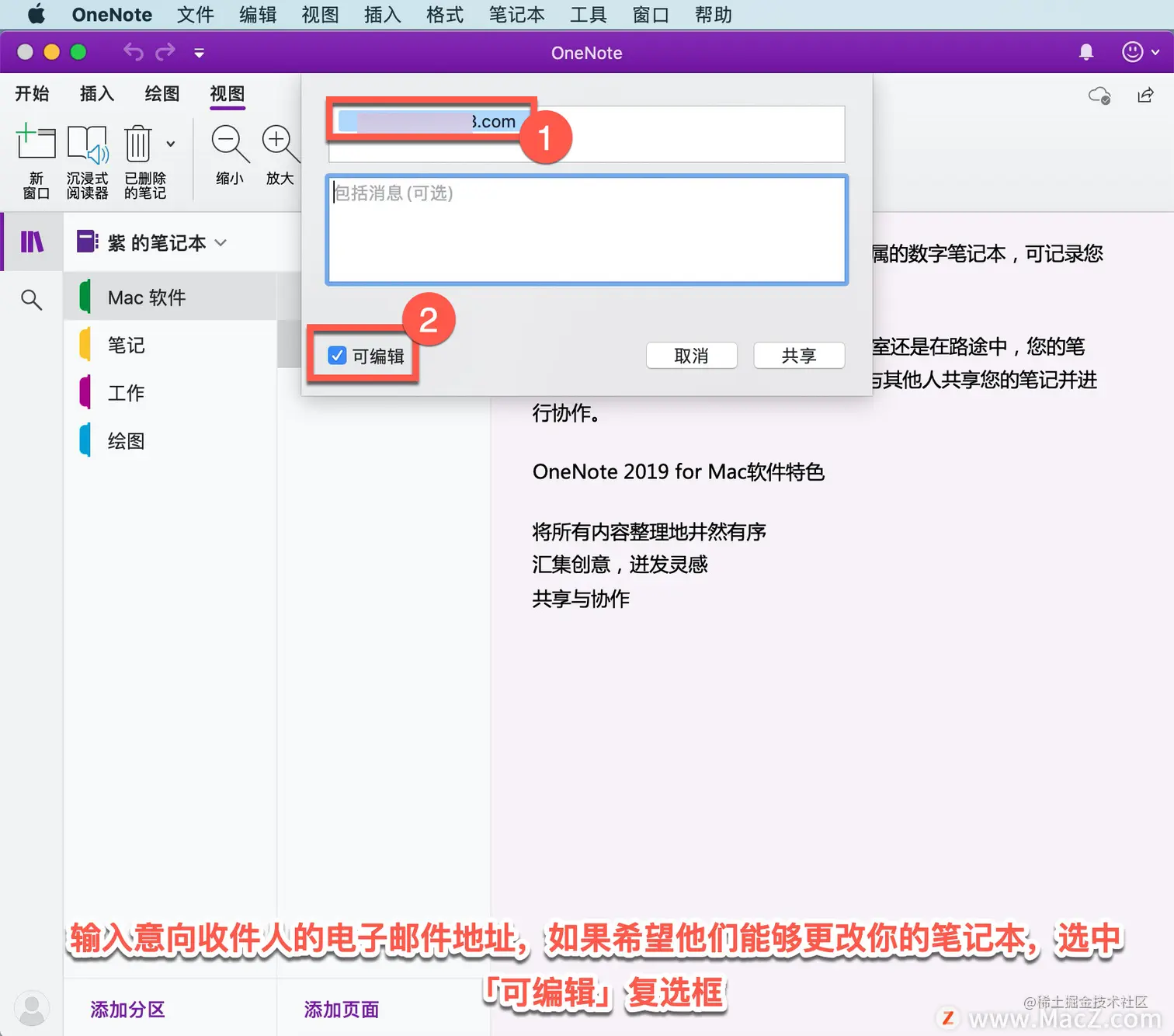The width and height of the screenshot is (1174, 1036).
Task: Click the share notebook icon
Action: tap(1145, 95)
